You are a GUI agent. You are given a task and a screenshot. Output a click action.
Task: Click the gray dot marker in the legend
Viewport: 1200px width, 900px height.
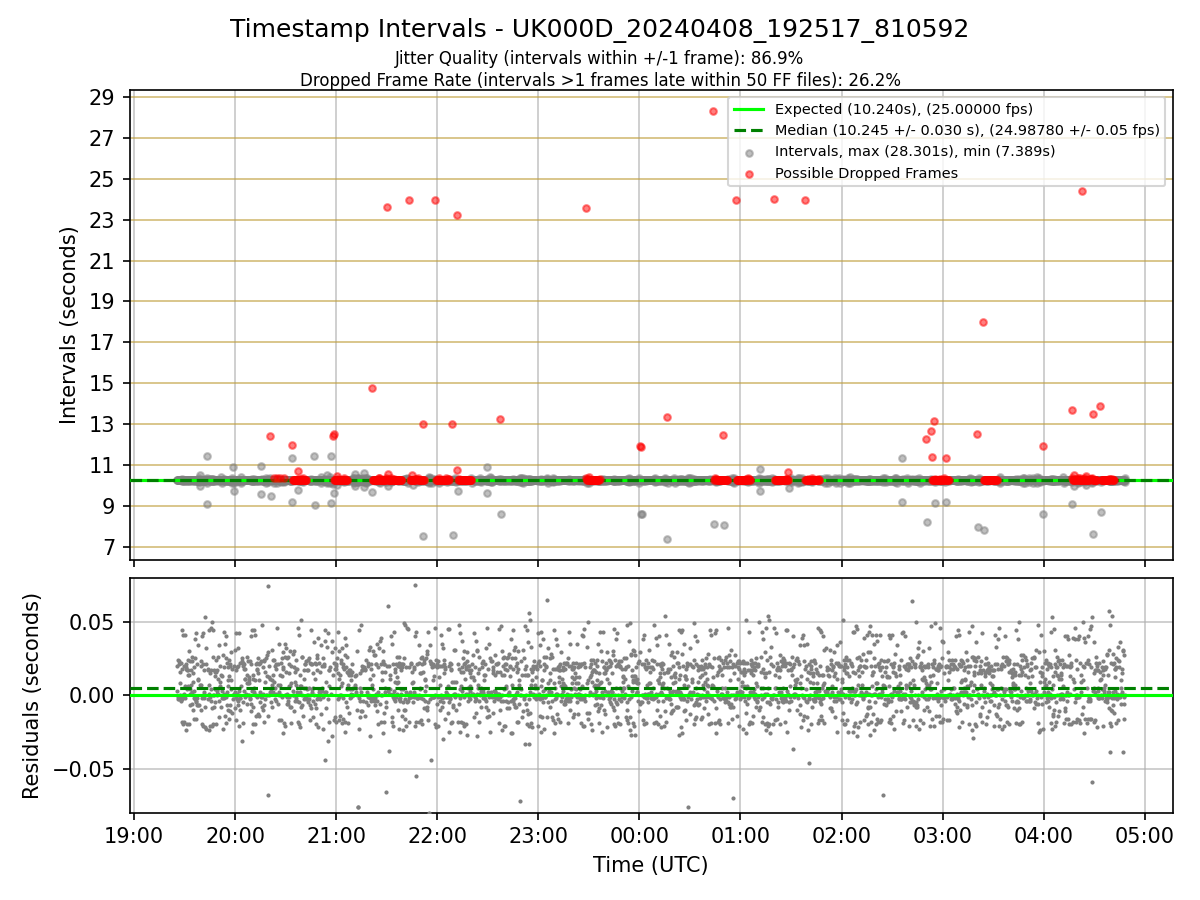tap(749, 152)
